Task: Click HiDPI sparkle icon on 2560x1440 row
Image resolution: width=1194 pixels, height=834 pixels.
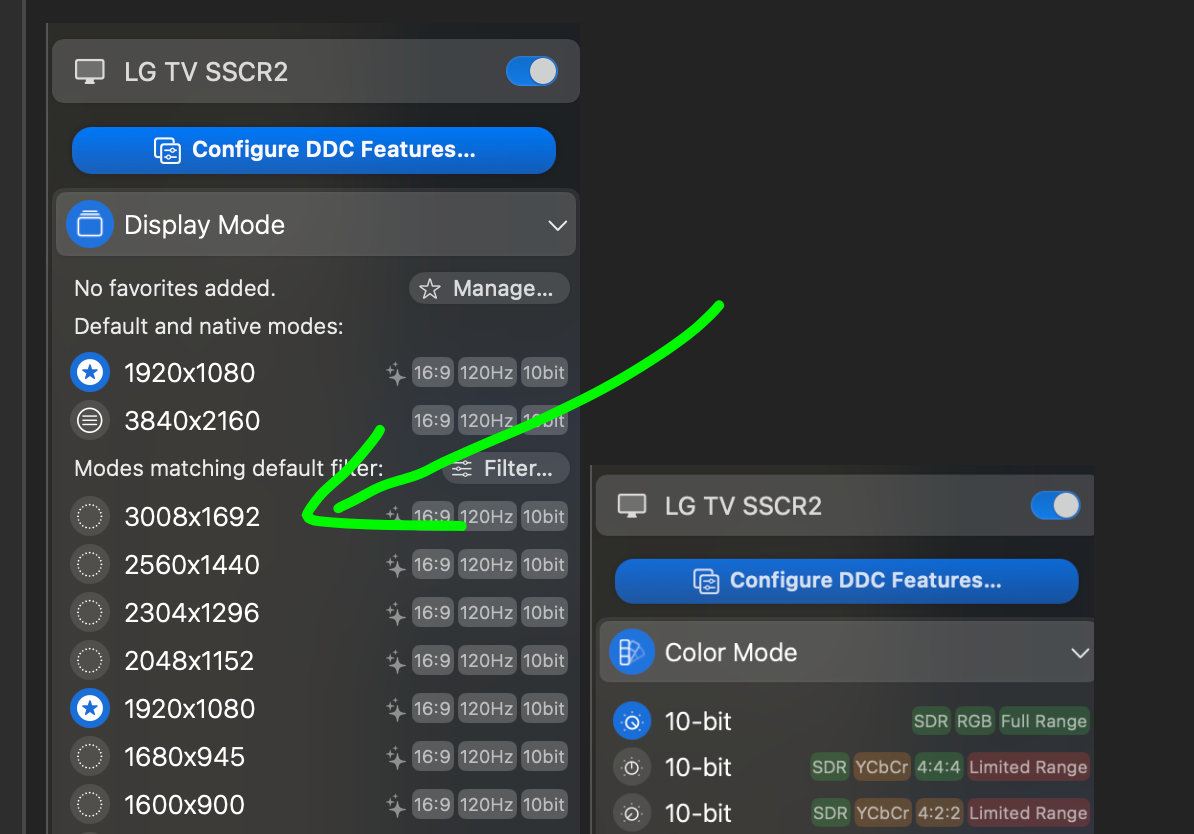Action: [x=395, y=565]
